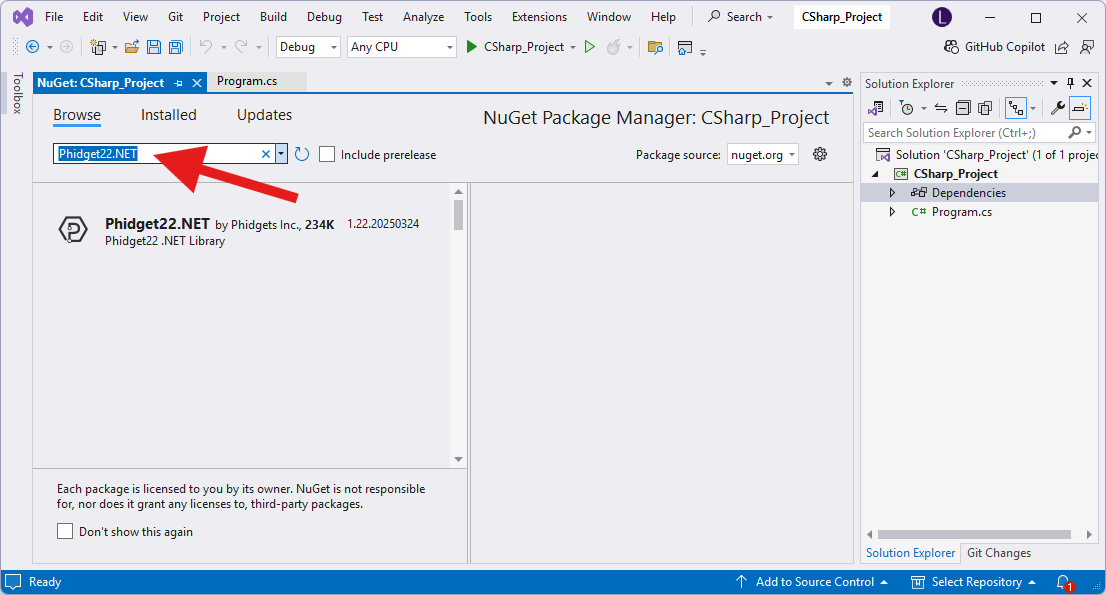Image resolution: width=1106 pixels, height=595 pixels.
Task: Toggle Preview Selected Items icon
Action: [x=1080, y=108]
